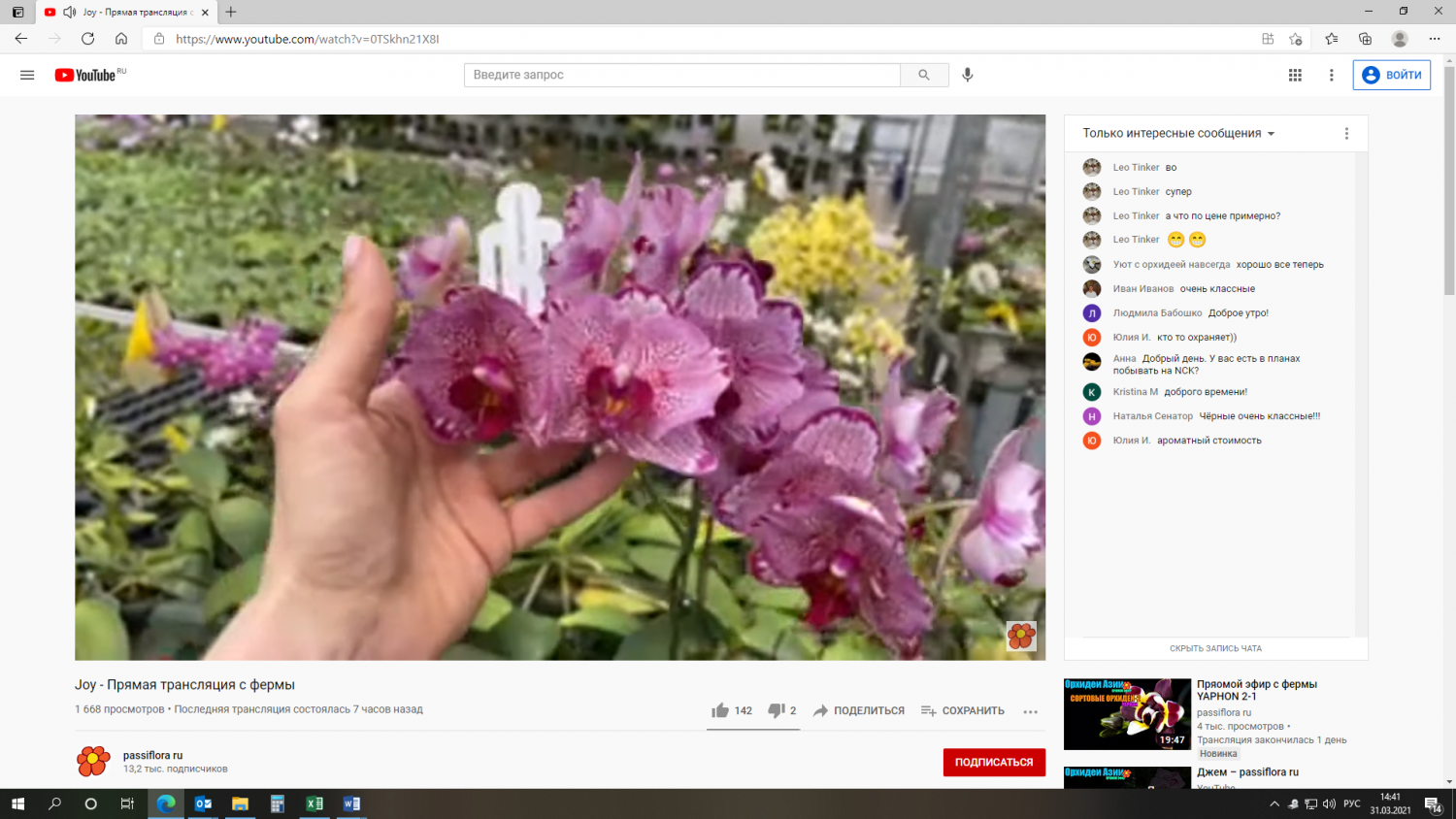This screenshot has width=1456, height=819.
Task: Click the ВОЙТИ sign-in button
Action: 1391,75
